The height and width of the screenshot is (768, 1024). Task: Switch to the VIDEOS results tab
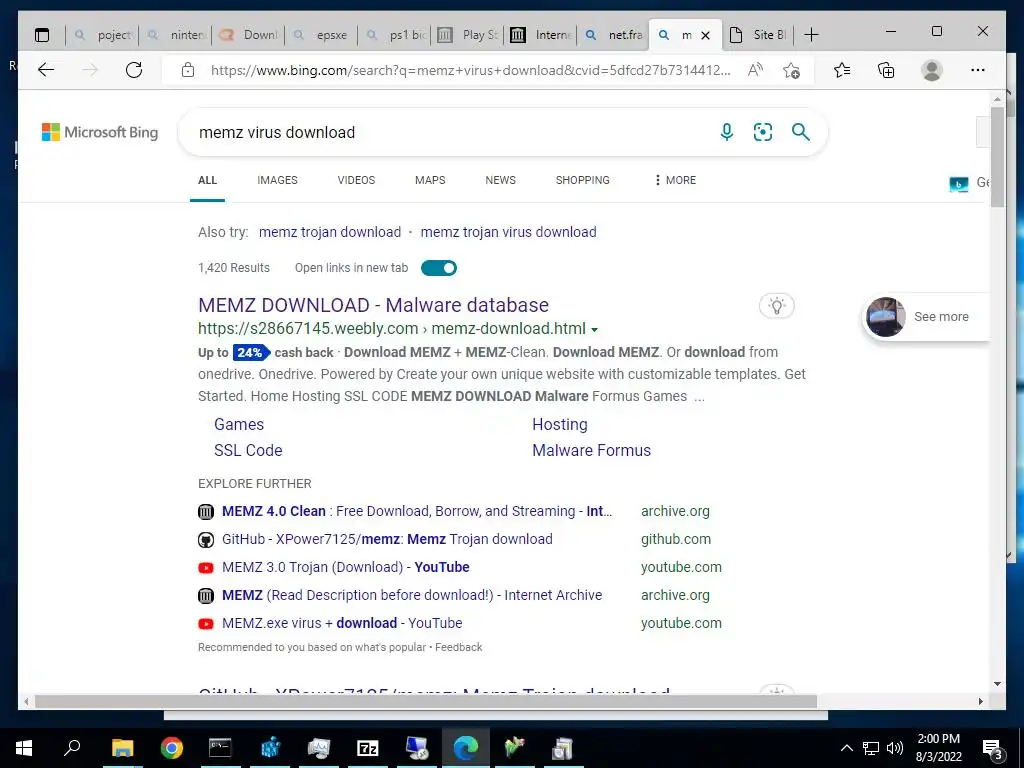pos(356,180)
